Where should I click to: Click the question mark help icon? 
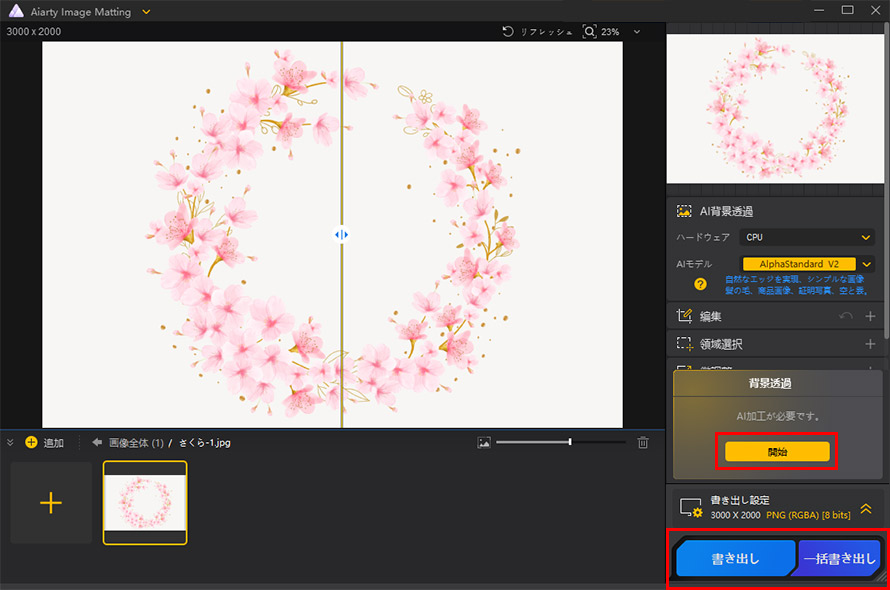(x=701, y=284)
